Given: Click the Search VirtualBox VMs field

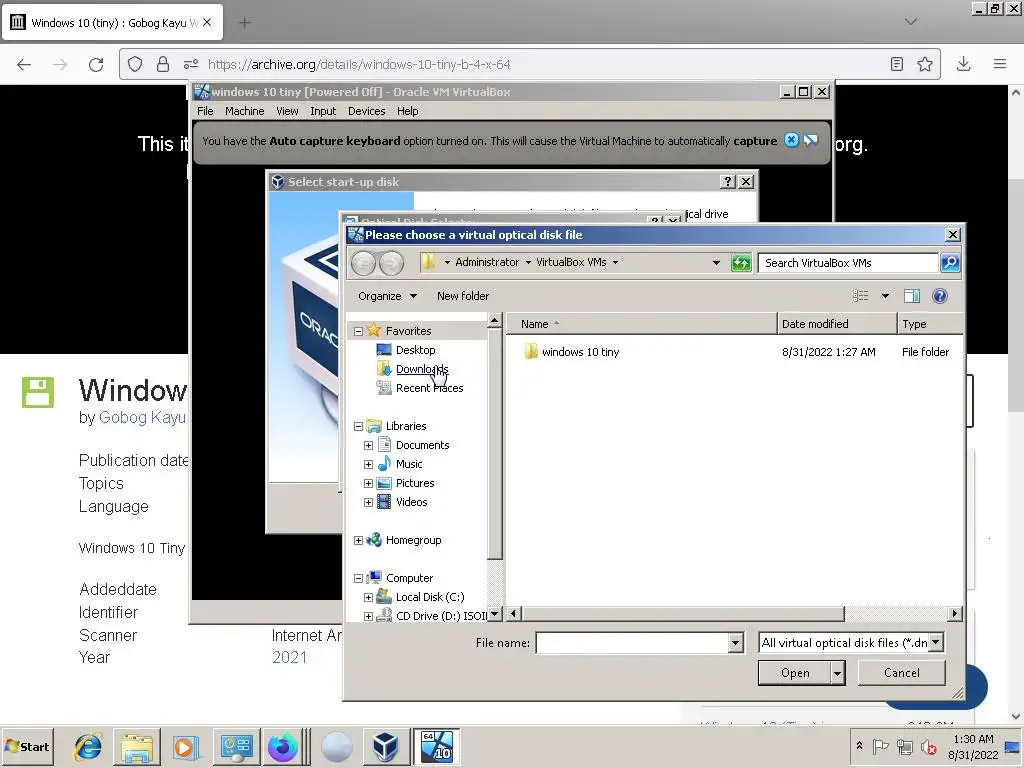Looking at the screenshot, I should click(x=848, y=263).
